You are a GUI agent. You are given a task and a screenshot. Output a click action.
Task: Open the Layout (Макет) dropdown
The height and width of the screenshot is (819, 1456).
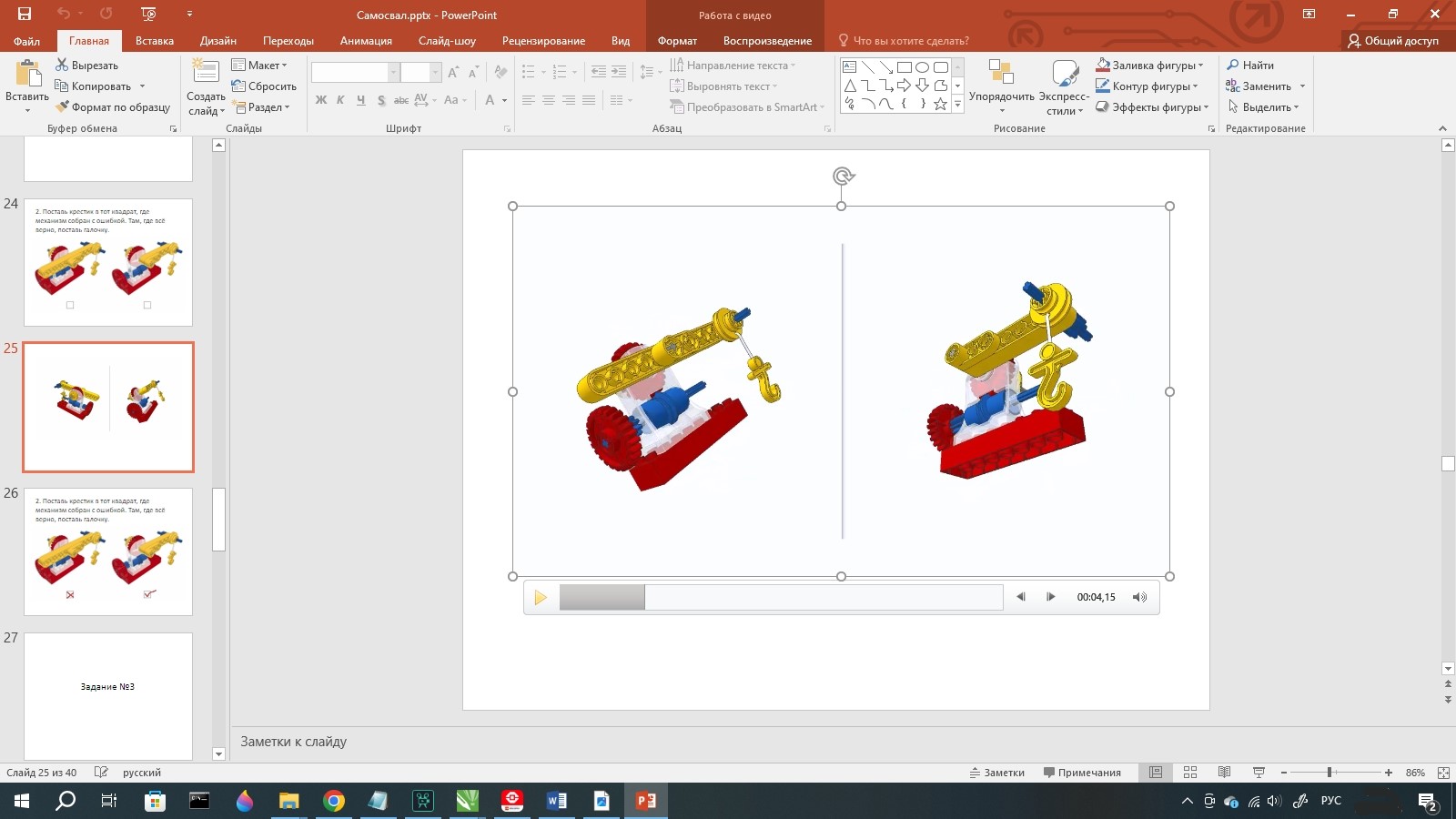259,66
